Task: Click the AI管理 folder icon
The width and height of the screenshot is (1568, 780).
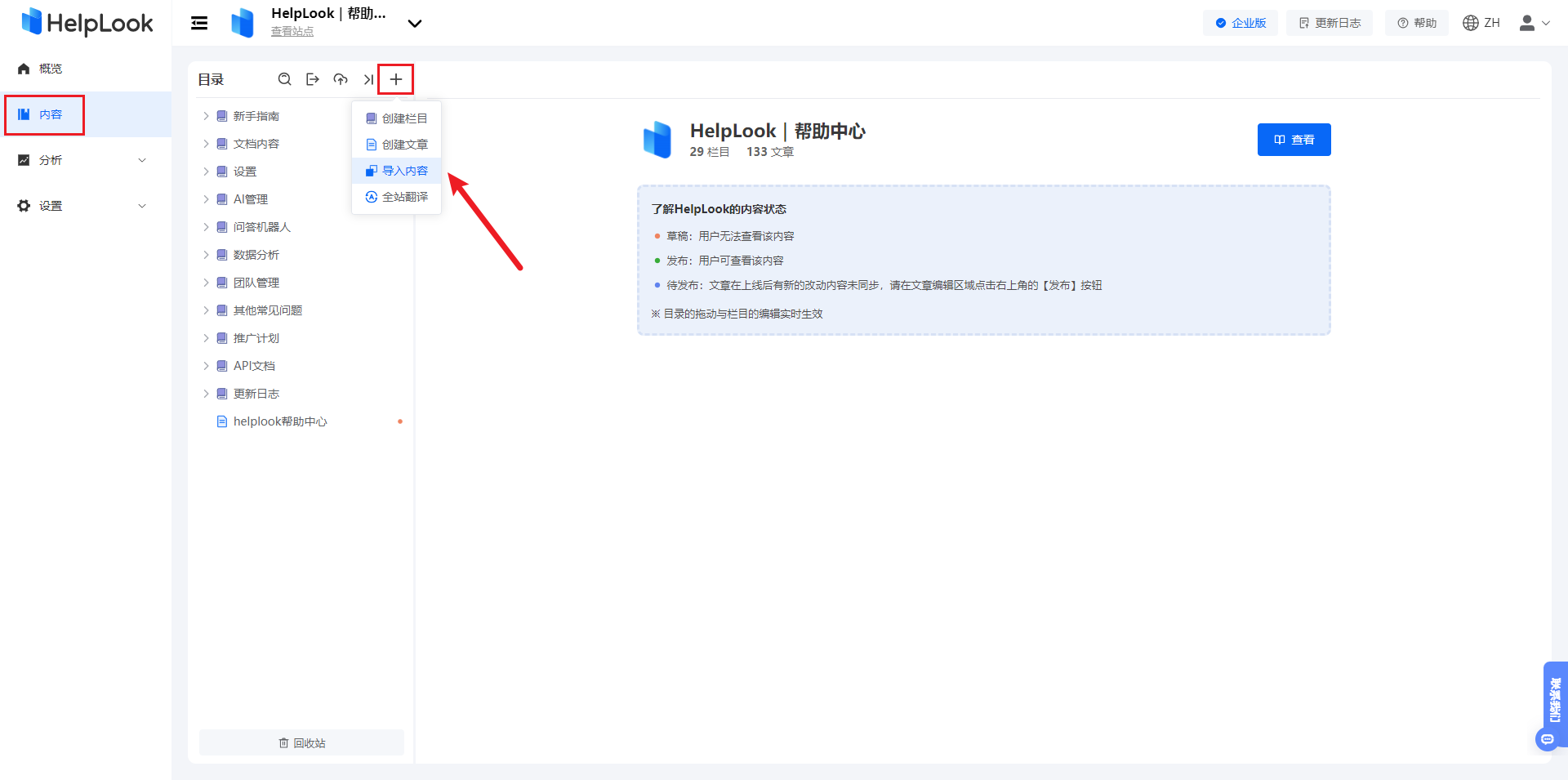Action: [x=221, y=199]
